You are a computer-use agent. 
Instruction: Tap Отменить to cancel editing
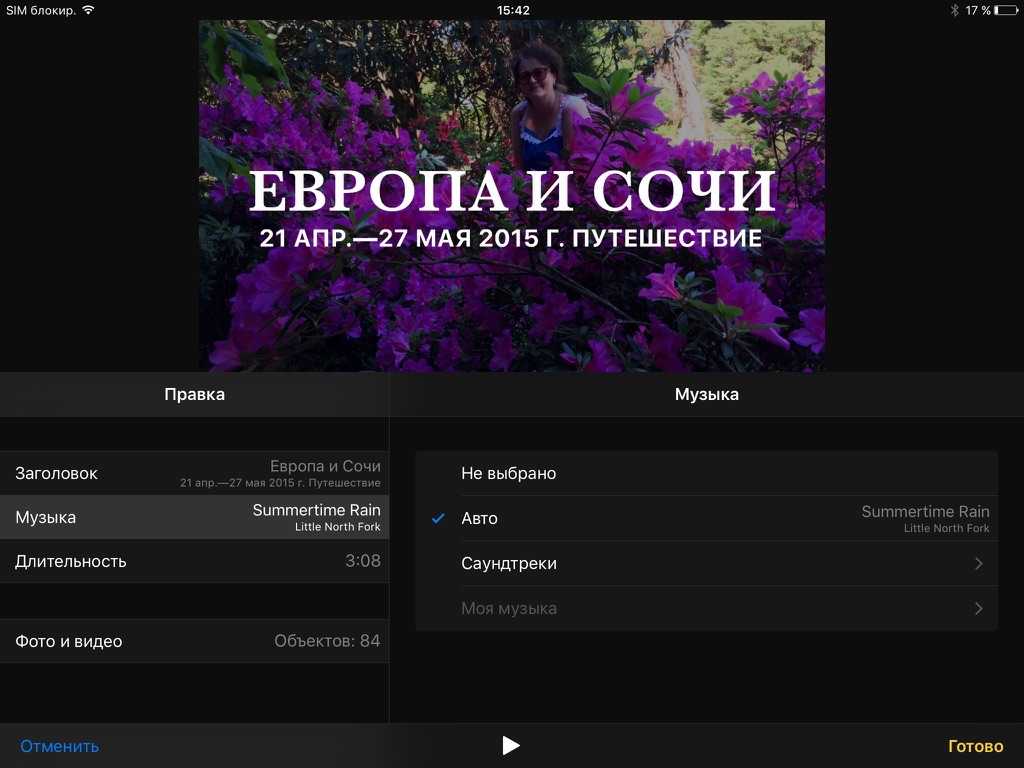[x=60, y=746]
